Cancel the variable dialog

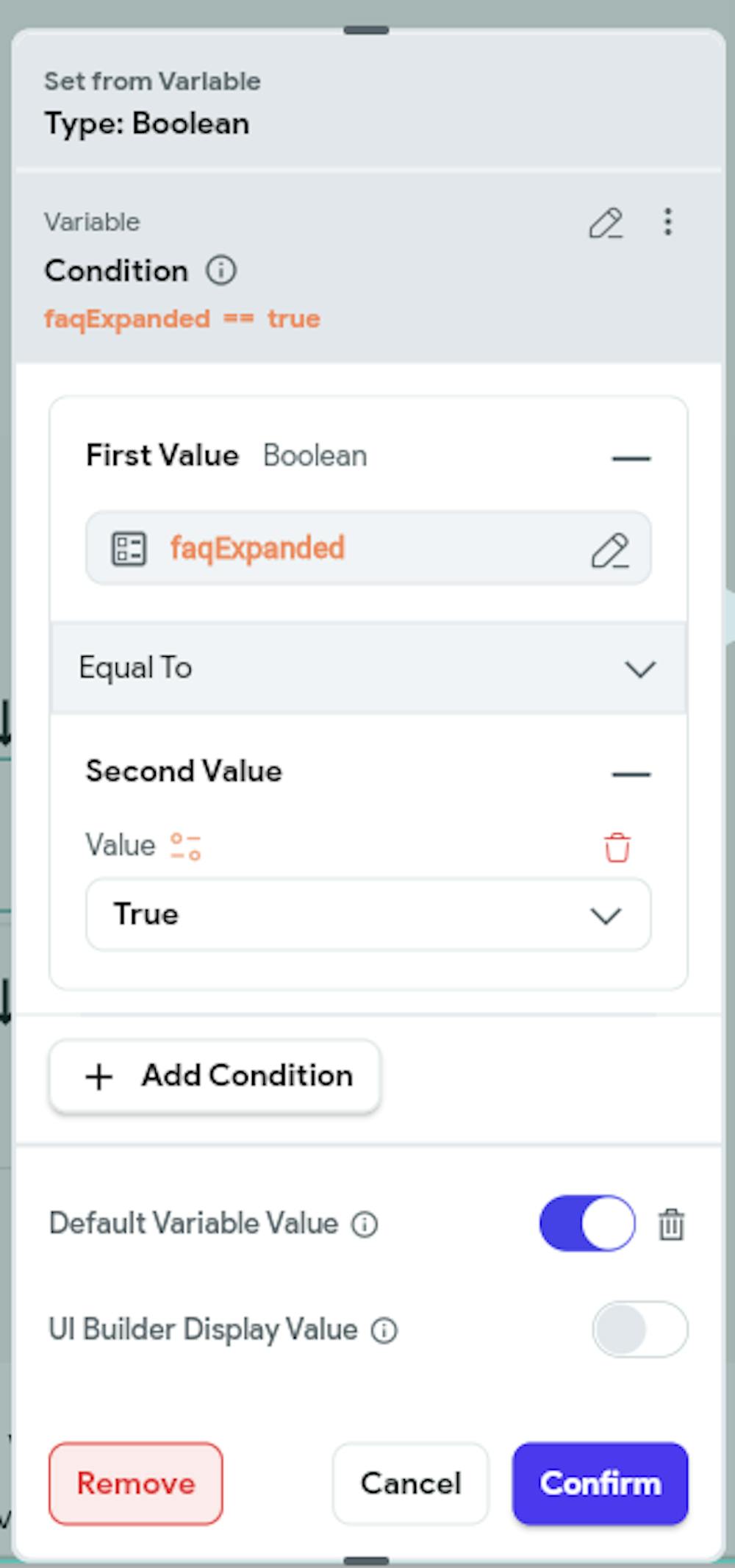(x=410, y=1483)
